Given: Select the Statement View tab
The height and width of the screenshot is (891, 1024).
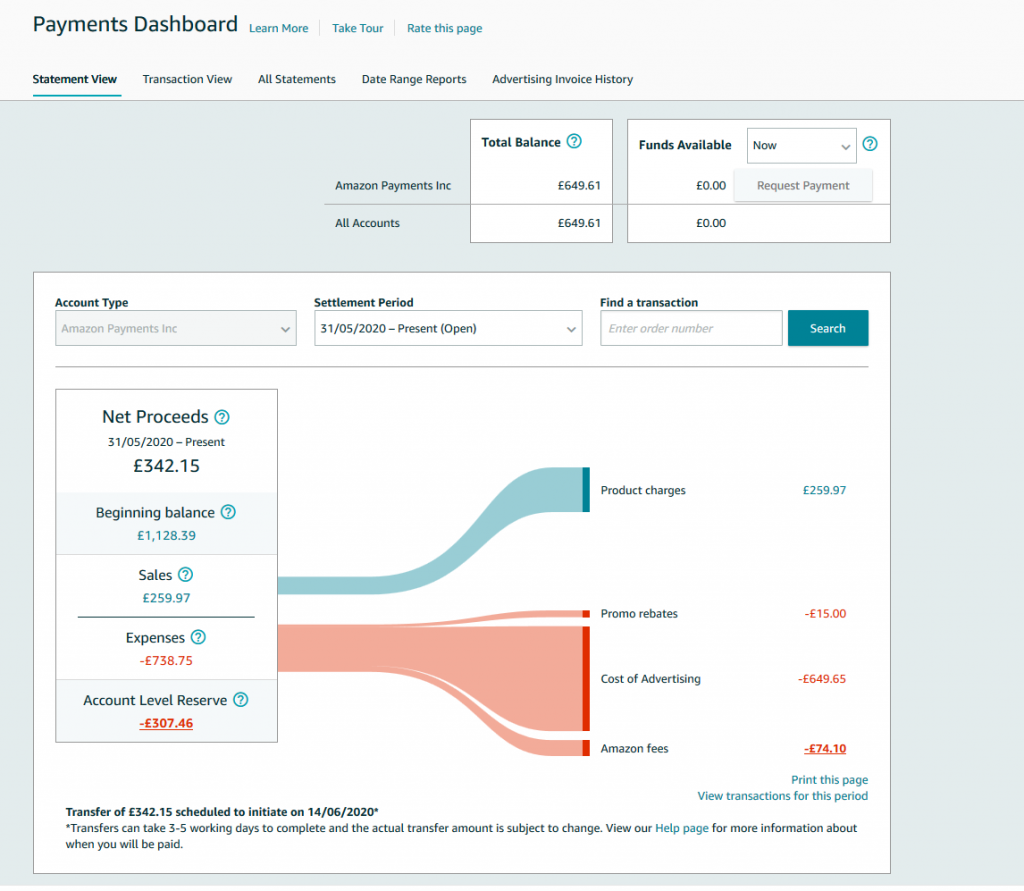Looking at the screenshot, I should point(74,79).
